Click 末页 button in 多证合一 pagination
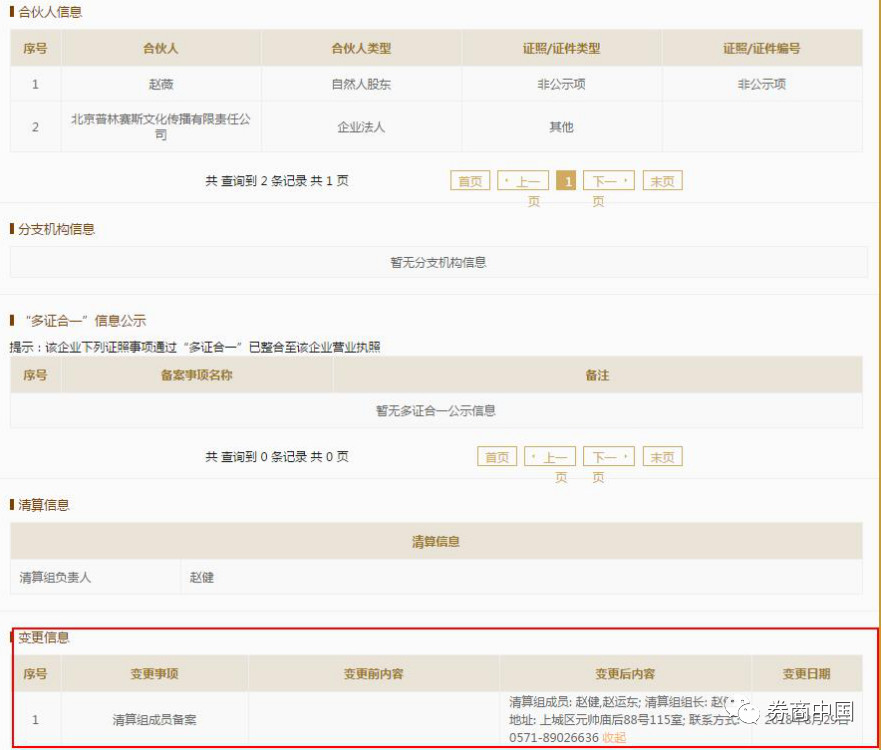 662,457
